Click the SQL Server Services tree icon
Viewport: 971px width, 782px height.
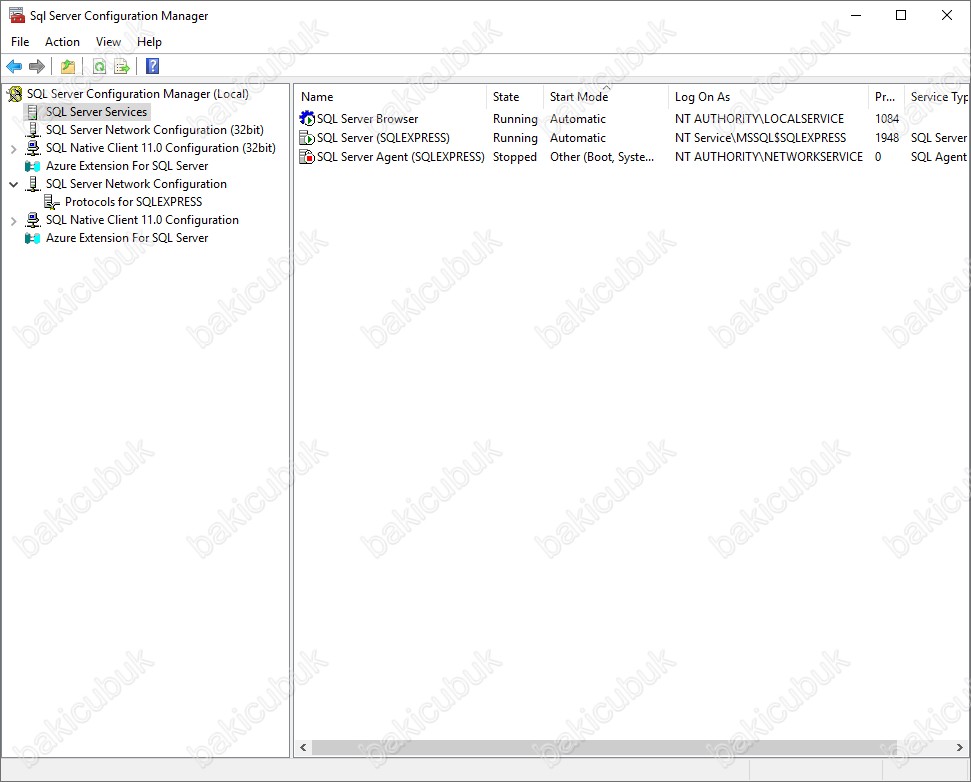[33, 112]
